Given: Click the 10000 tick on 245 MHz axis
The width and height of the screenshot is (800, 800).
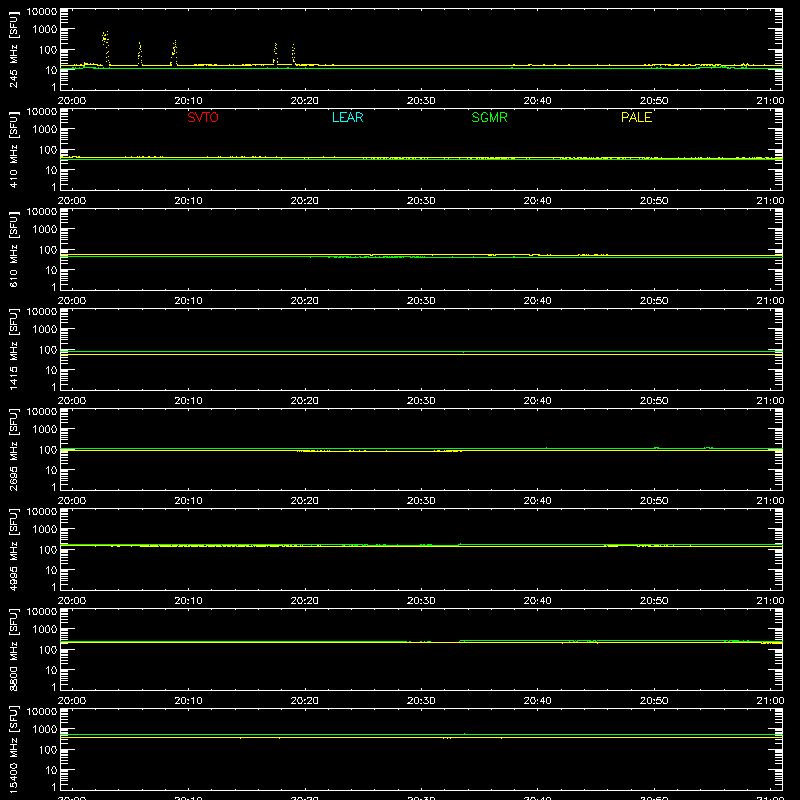Looking at the screenshot, I should pyautogui.click(x=42, y=12).
